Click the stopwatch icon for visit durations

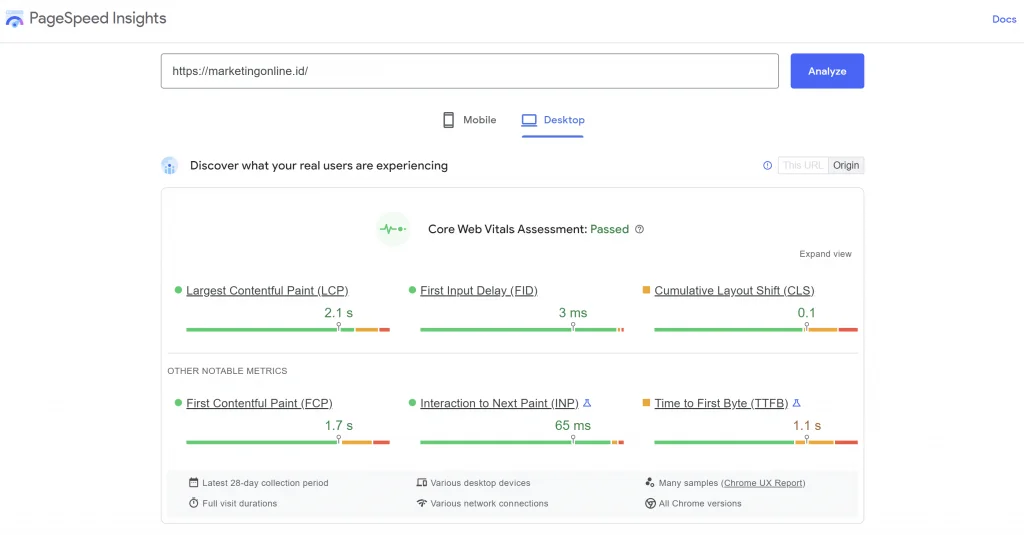coord(193,503)
